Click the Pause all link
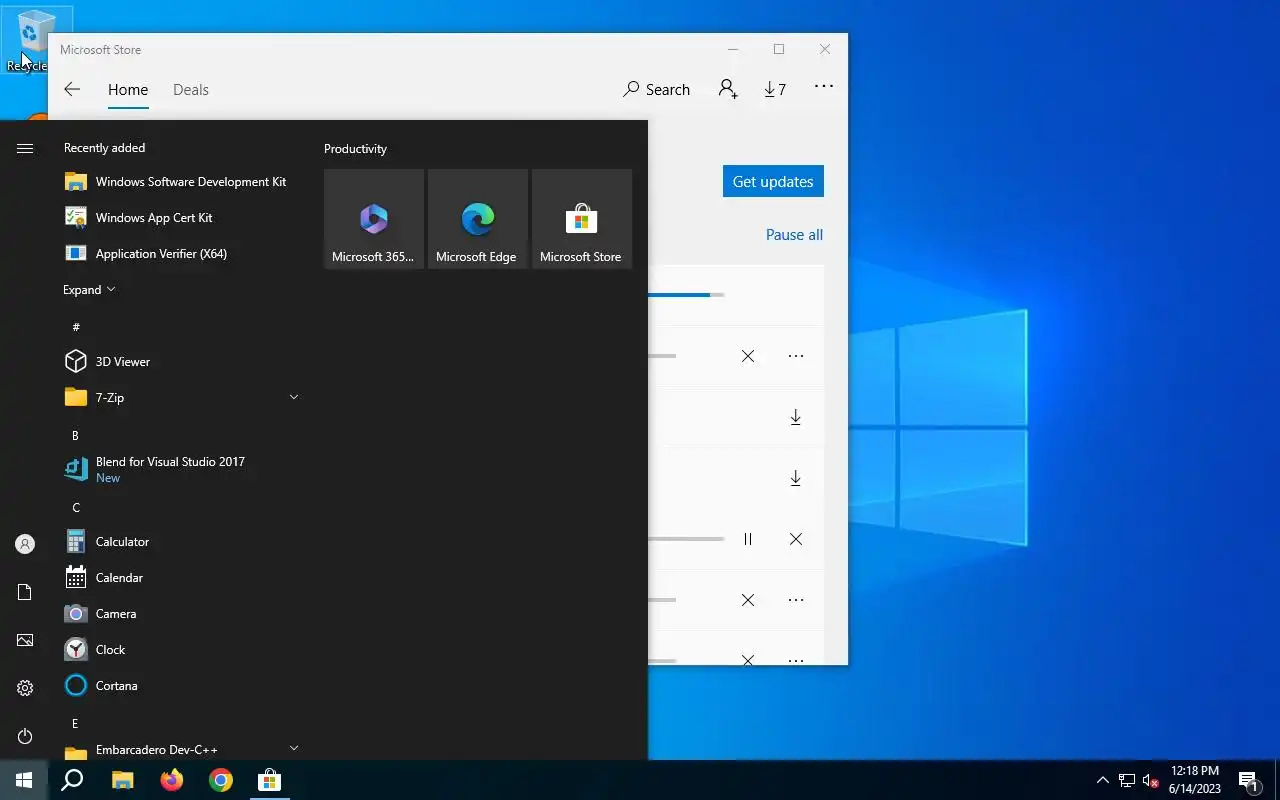1280x800 pixels. [x=794, y=235]
